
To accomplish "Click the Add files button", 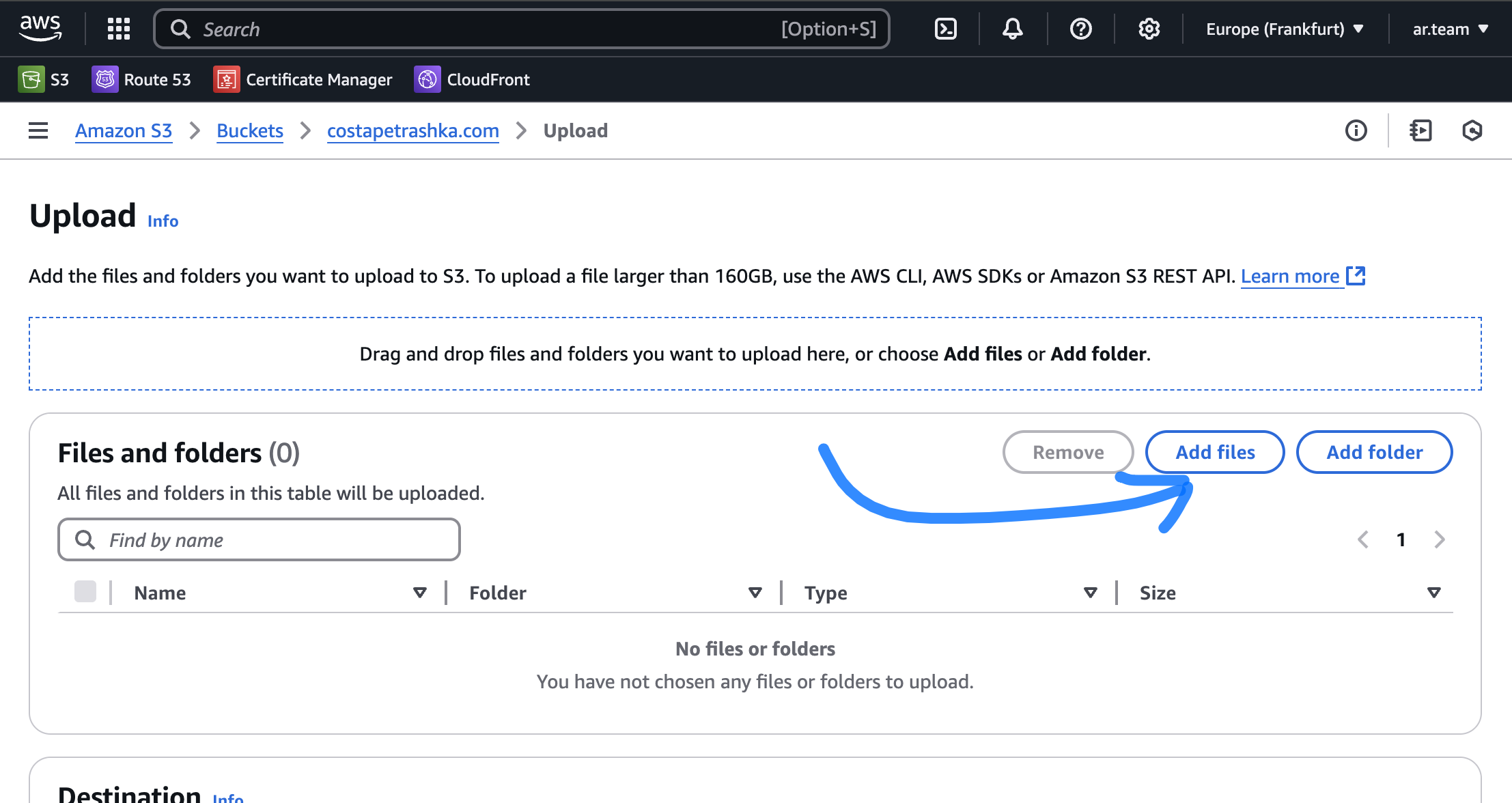I will [1214, 452].
